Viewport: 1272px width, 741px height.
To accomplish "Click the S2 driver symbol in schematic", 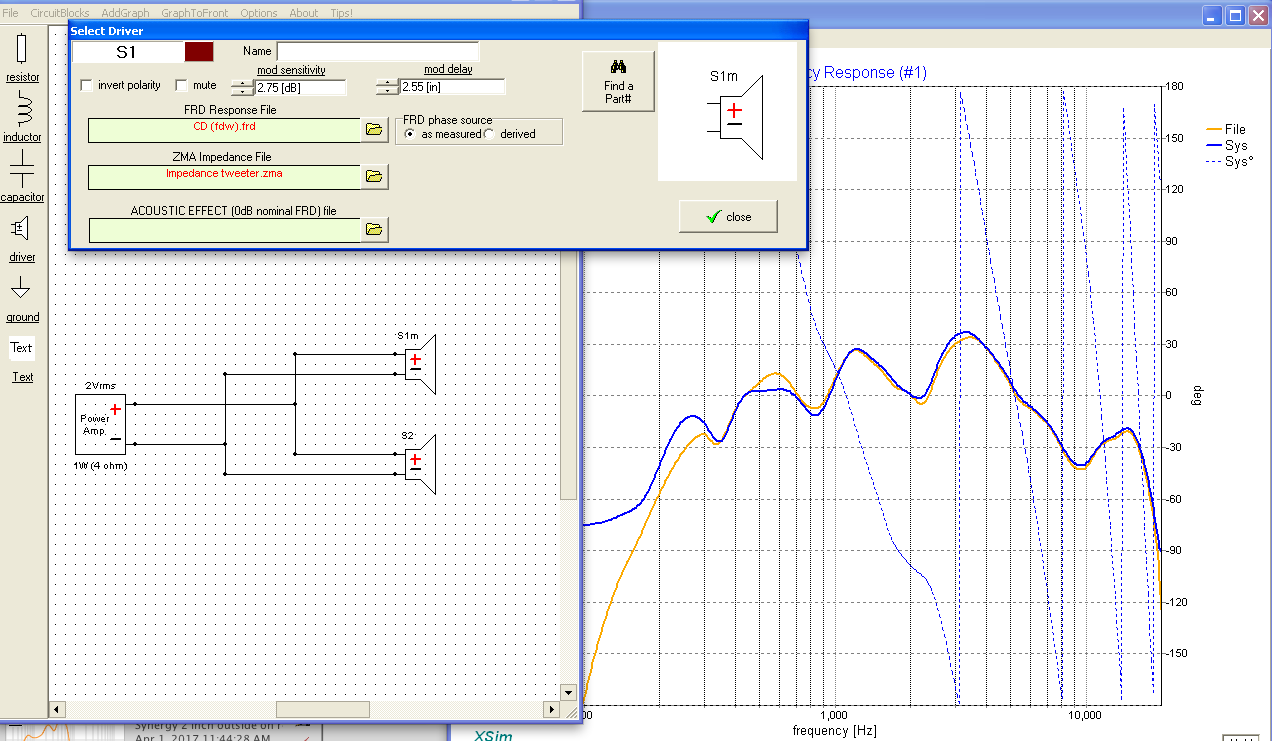I will coord(420,463).
